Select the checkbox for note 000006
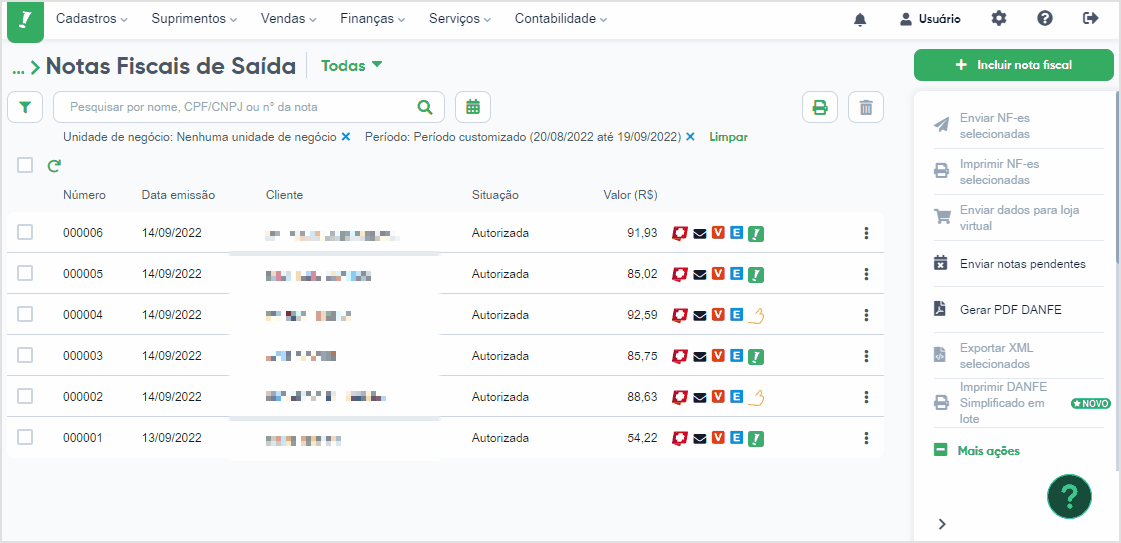Screen dimensions: 1121x543 [25, 231]
